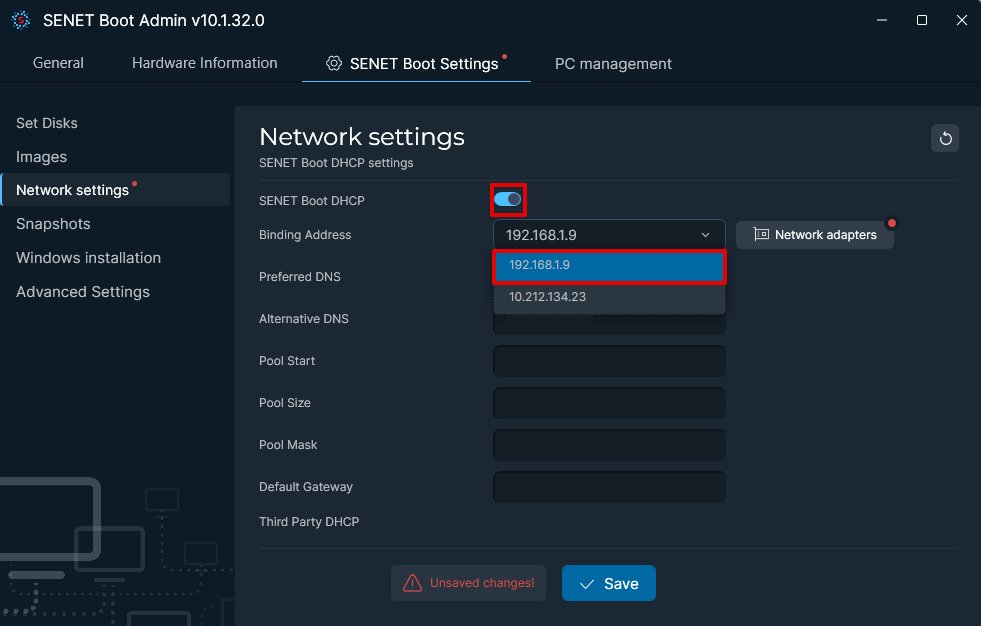Click the Pool Start input field
The height and width of the screenshot is (626, 981).
pos(609,361)
